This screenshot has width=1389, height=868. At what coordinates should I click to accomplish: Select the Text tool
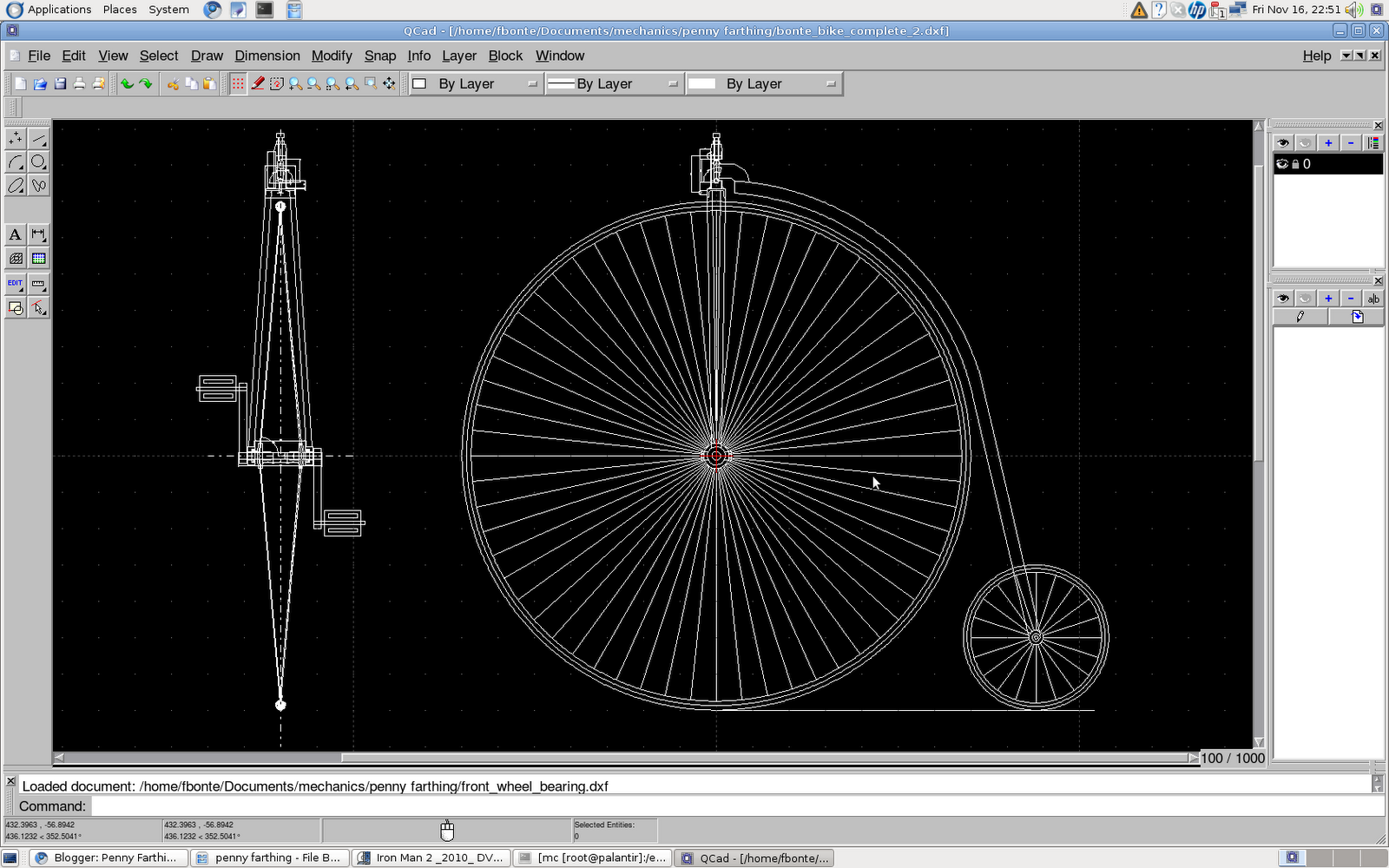(x=15, y=234)
